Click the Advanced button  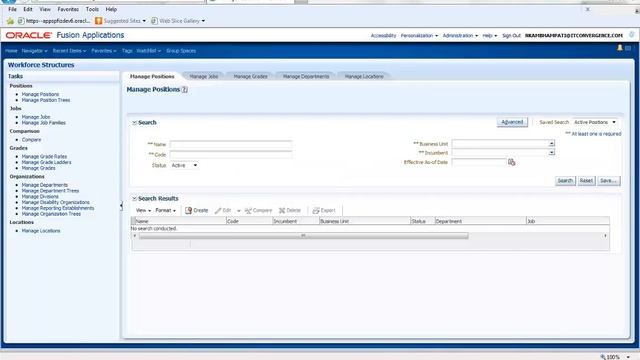tap(512, 122)
